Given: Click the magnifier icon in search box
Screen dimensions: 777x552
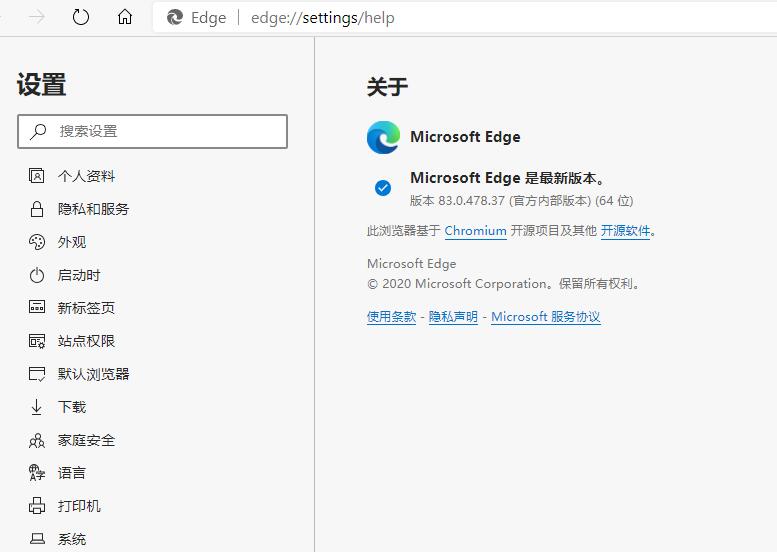Looking at the screenshot, I should (38, 131).
